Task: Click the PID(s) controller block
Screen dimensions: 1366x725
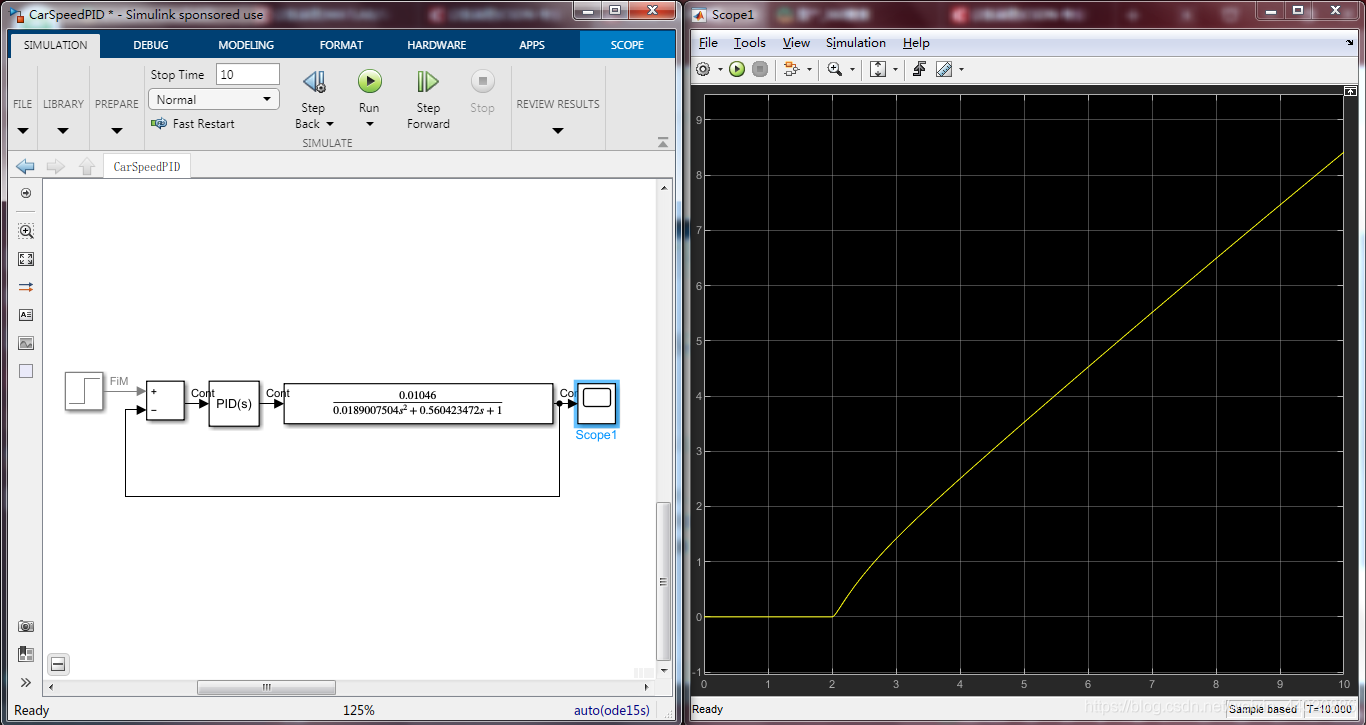Action: [x=234, y=404]
